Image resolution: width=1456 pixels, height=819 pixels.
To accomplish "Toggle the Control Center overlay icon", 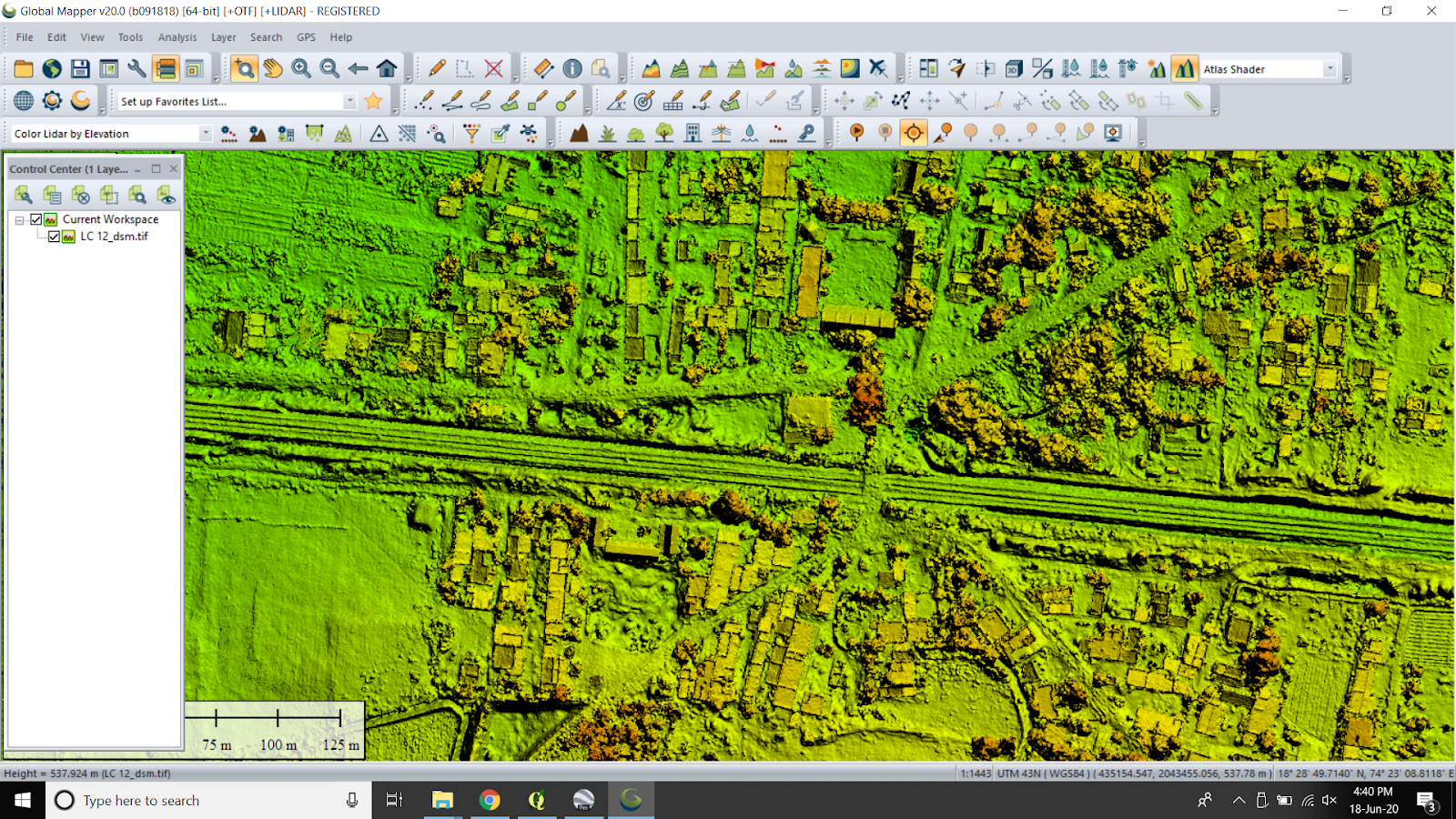I will click(x=165, y=69).
